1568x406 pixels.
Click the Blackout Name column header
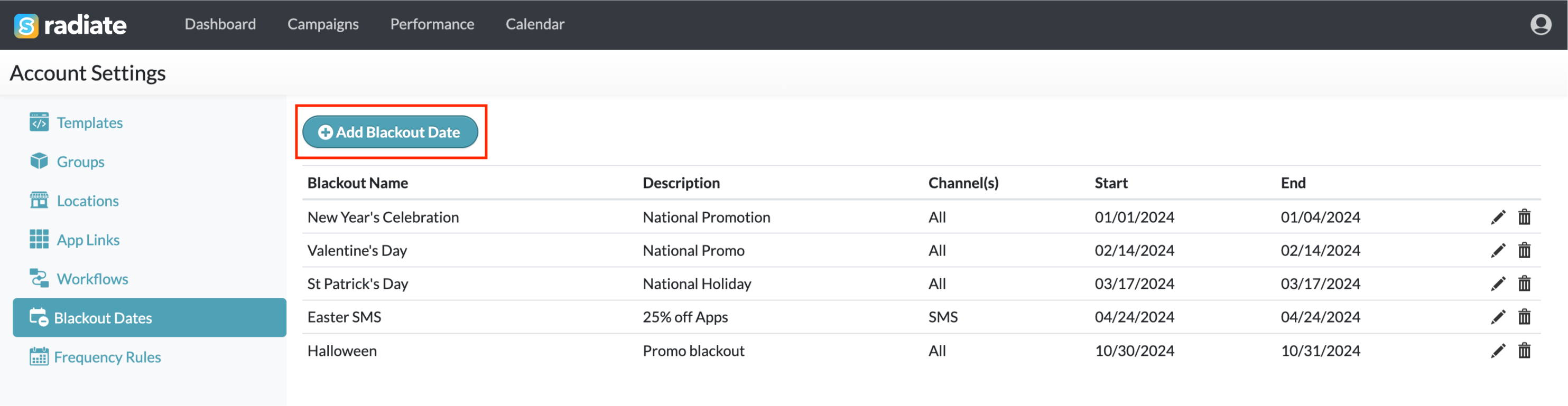(357, 183)
